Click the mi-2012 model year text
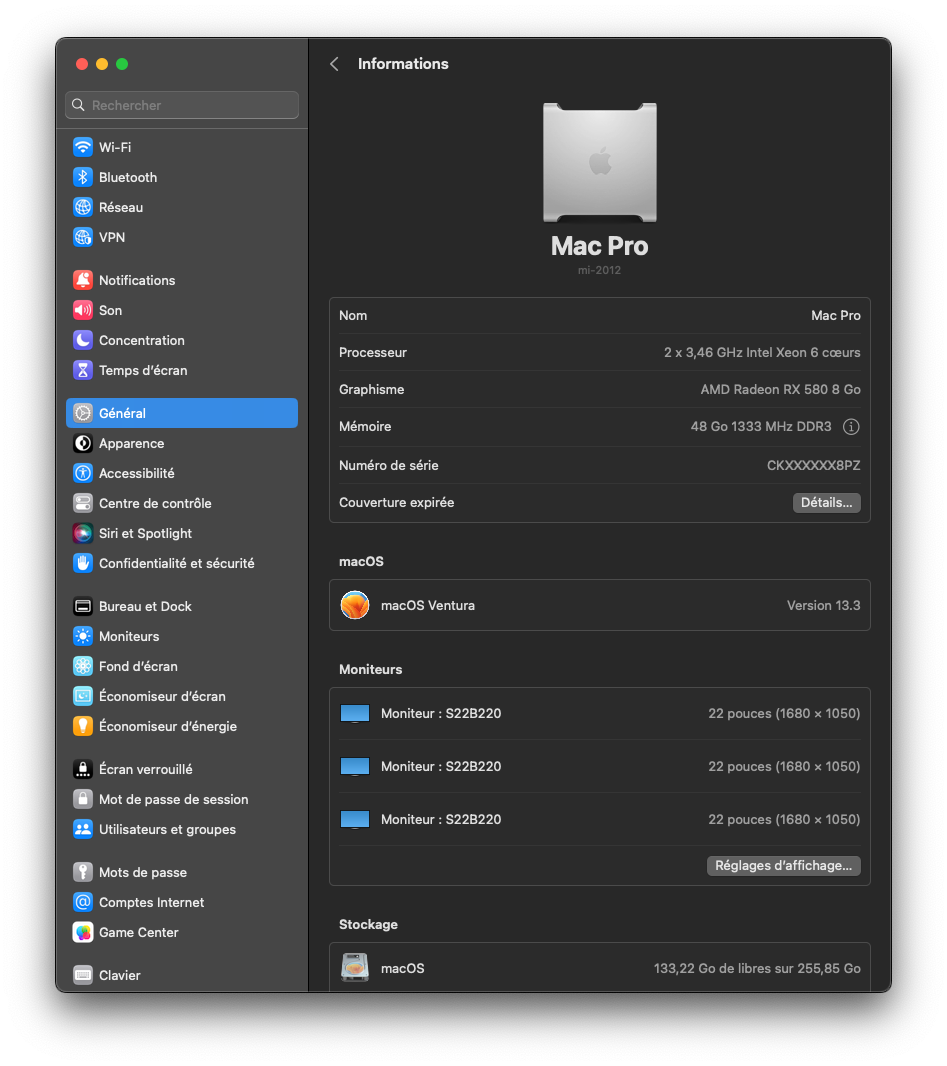The width and height of the screenshot is (947, 1066). click(x=600, y=270)
